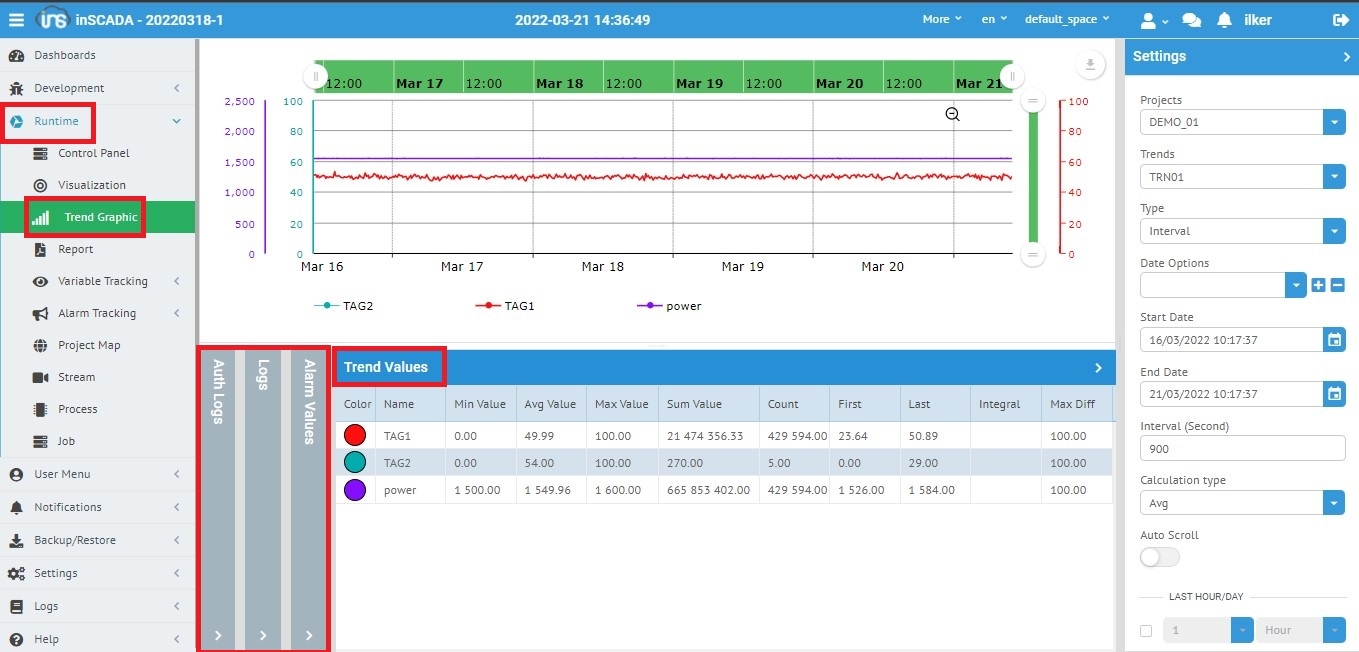Click the plus icon beside Date Options

coord(1318,285)
